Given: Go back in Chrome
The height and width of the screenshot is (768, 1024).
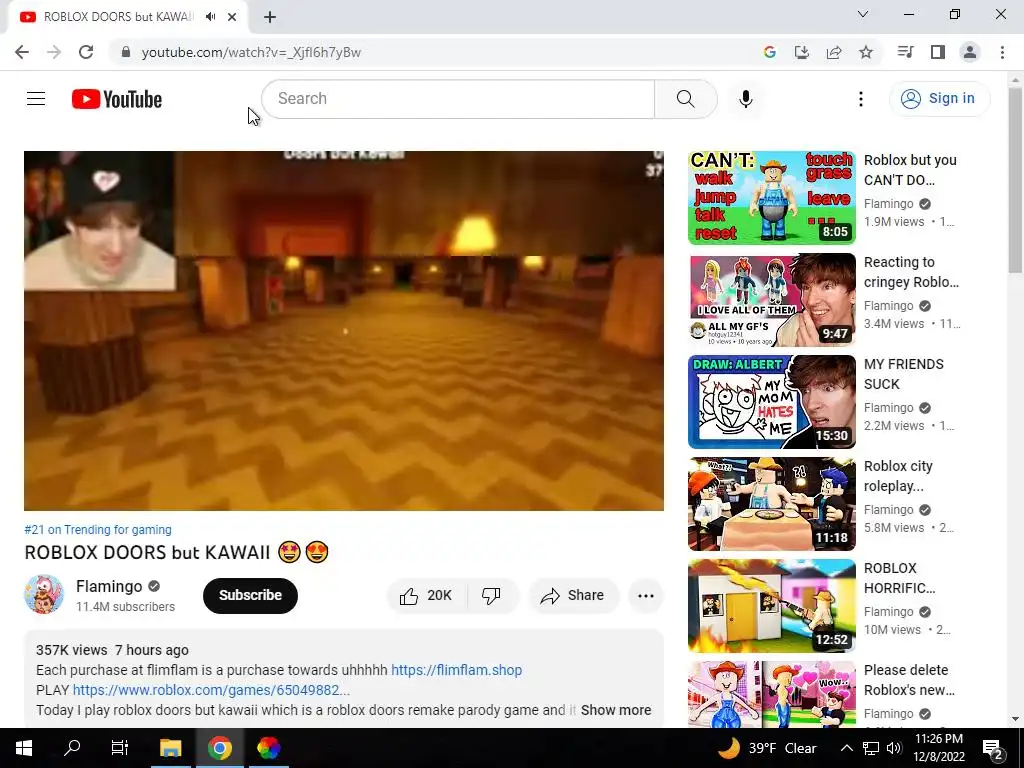Looking at the screenshot, I should coord(22,52).
